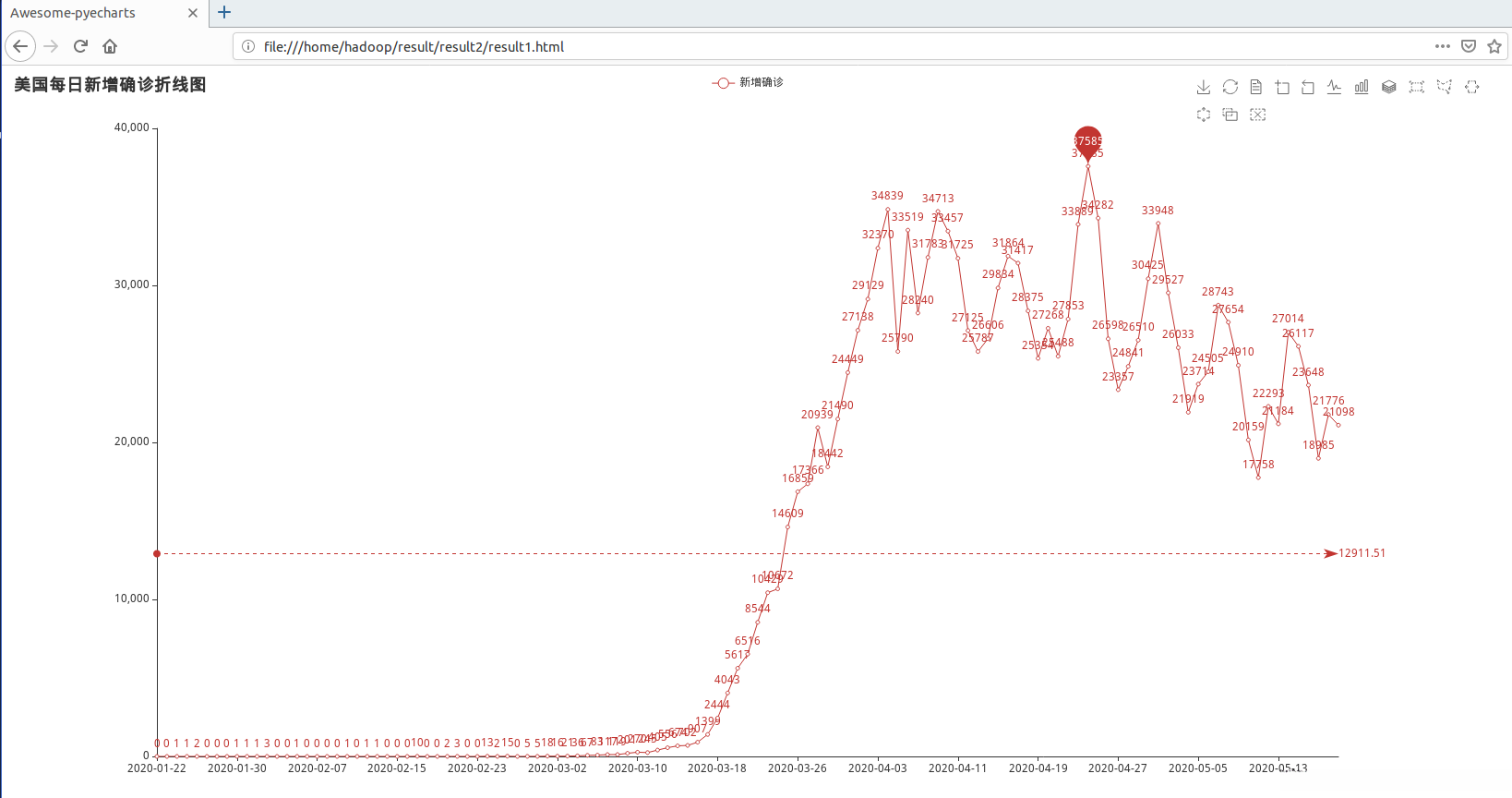This screenshot has width=1512, height=798.
Task: Open the page actions three-dots menu
Action: [1443, 46]
